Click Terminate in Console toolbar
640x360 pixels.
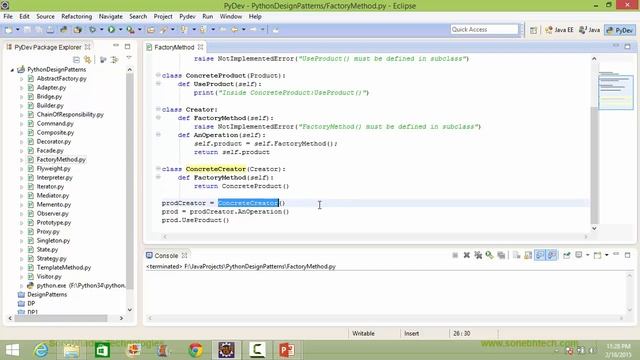coord(455,255)
